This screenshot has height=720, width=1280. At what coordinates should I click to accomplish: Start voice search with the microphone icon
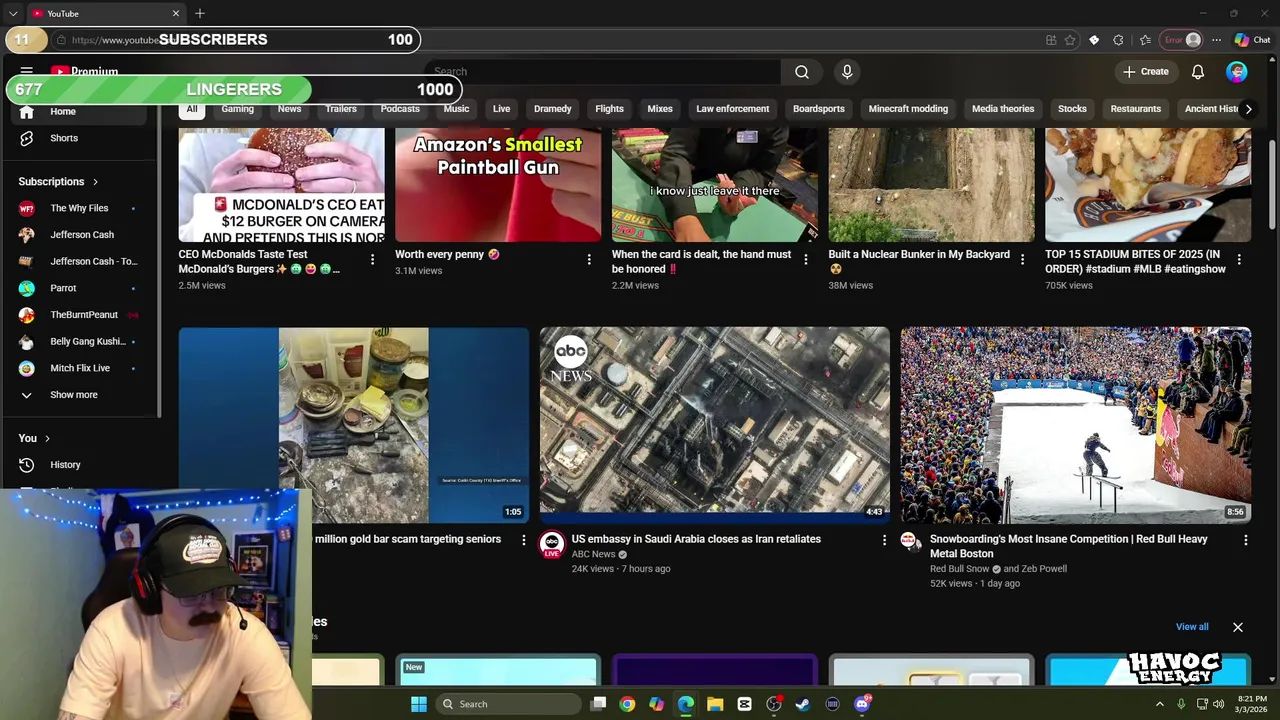tap(847, 72)
